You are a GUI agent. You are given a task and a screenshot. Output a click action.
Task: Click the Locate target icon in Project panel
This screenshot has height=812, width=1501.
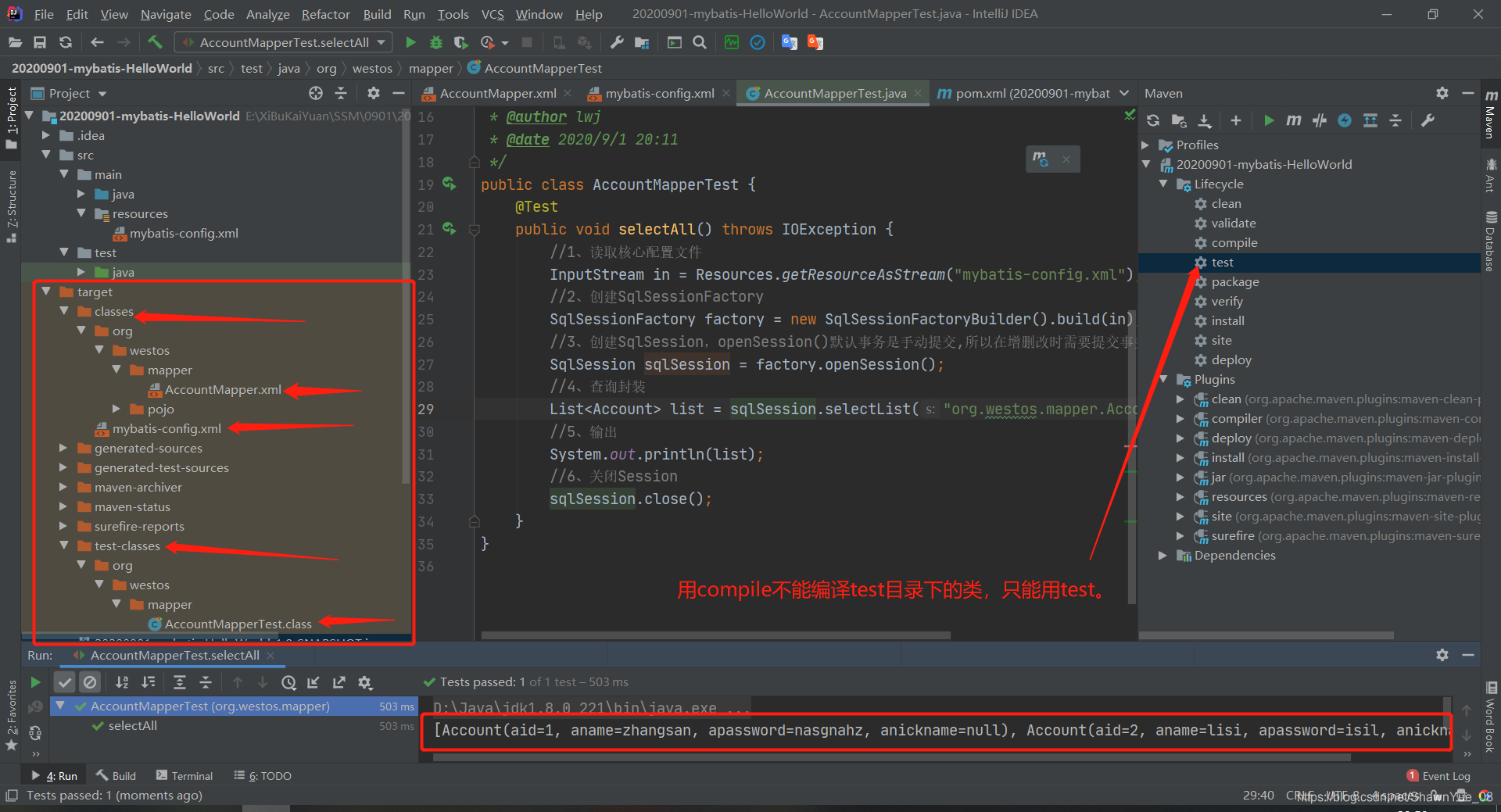(316, 93)
